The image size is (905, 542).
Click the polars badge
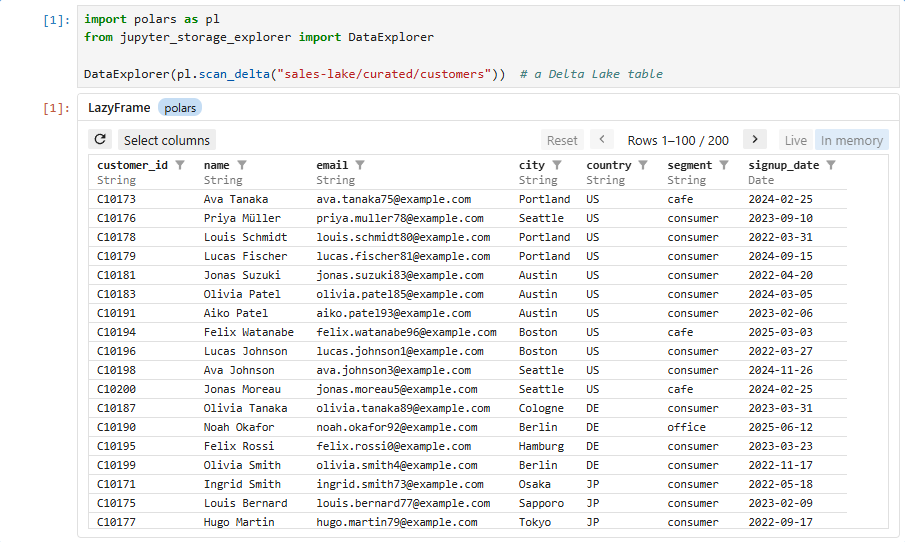click(180, 108)
